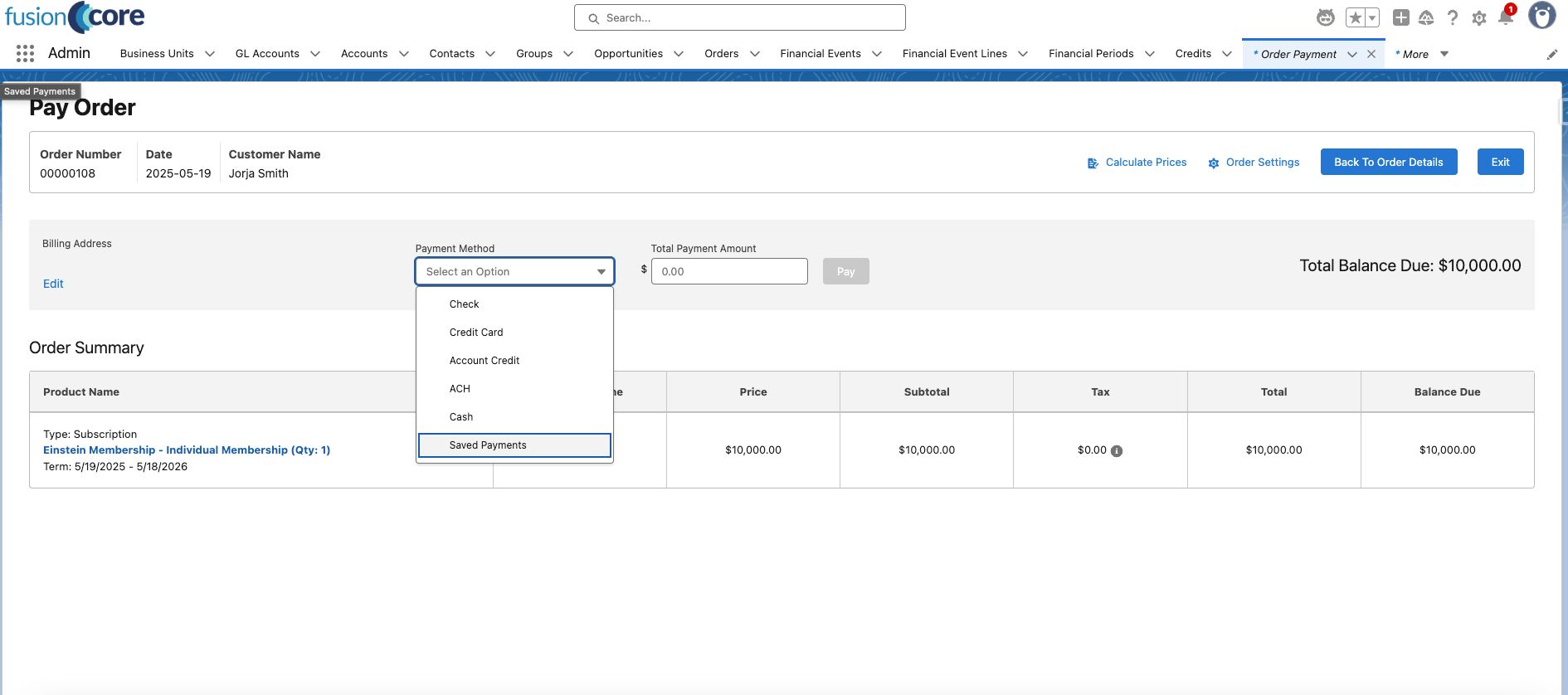Viewport: 1568px width, 695px height.
Task: Close the Order Payment tab
Action: click(x=1371, y=54)
